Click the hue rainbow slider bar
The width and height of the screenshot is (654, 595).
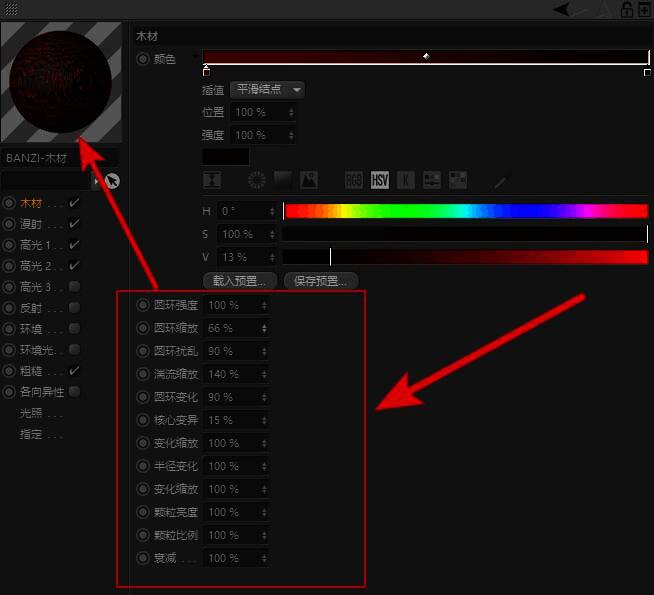click(x=466, y=211)
